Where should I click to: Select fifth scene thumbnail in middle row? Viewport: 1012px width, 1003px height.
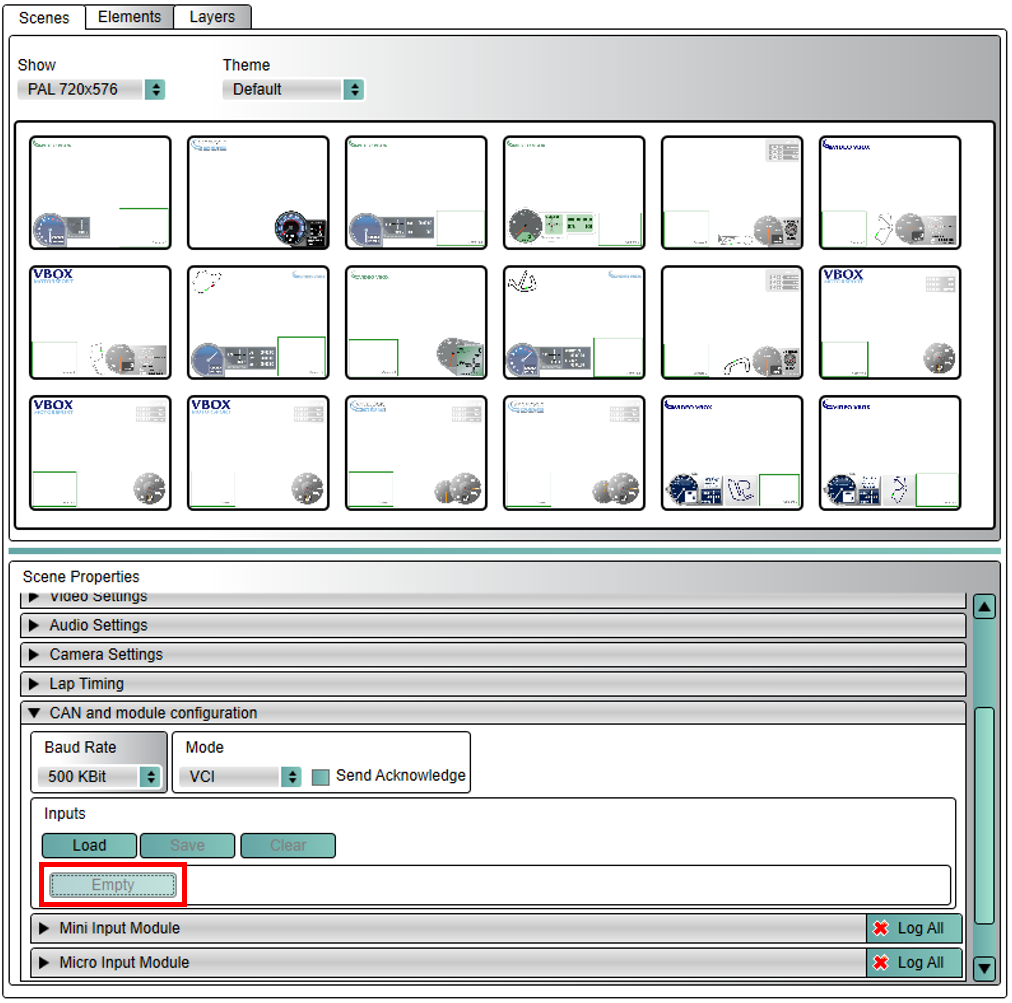[x=733, y=323]
